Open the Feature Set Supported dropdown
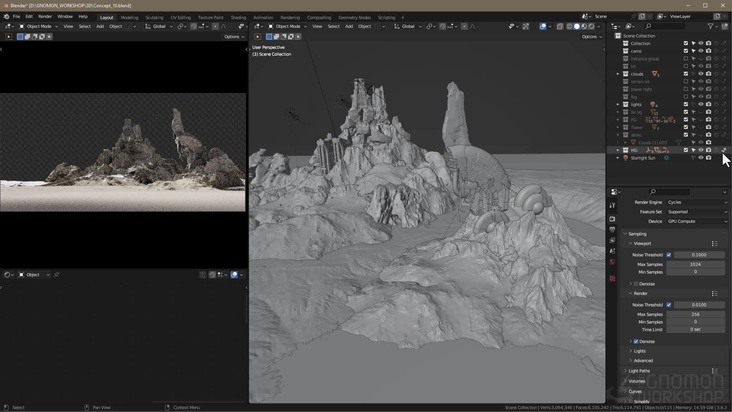 click(697, 212)
